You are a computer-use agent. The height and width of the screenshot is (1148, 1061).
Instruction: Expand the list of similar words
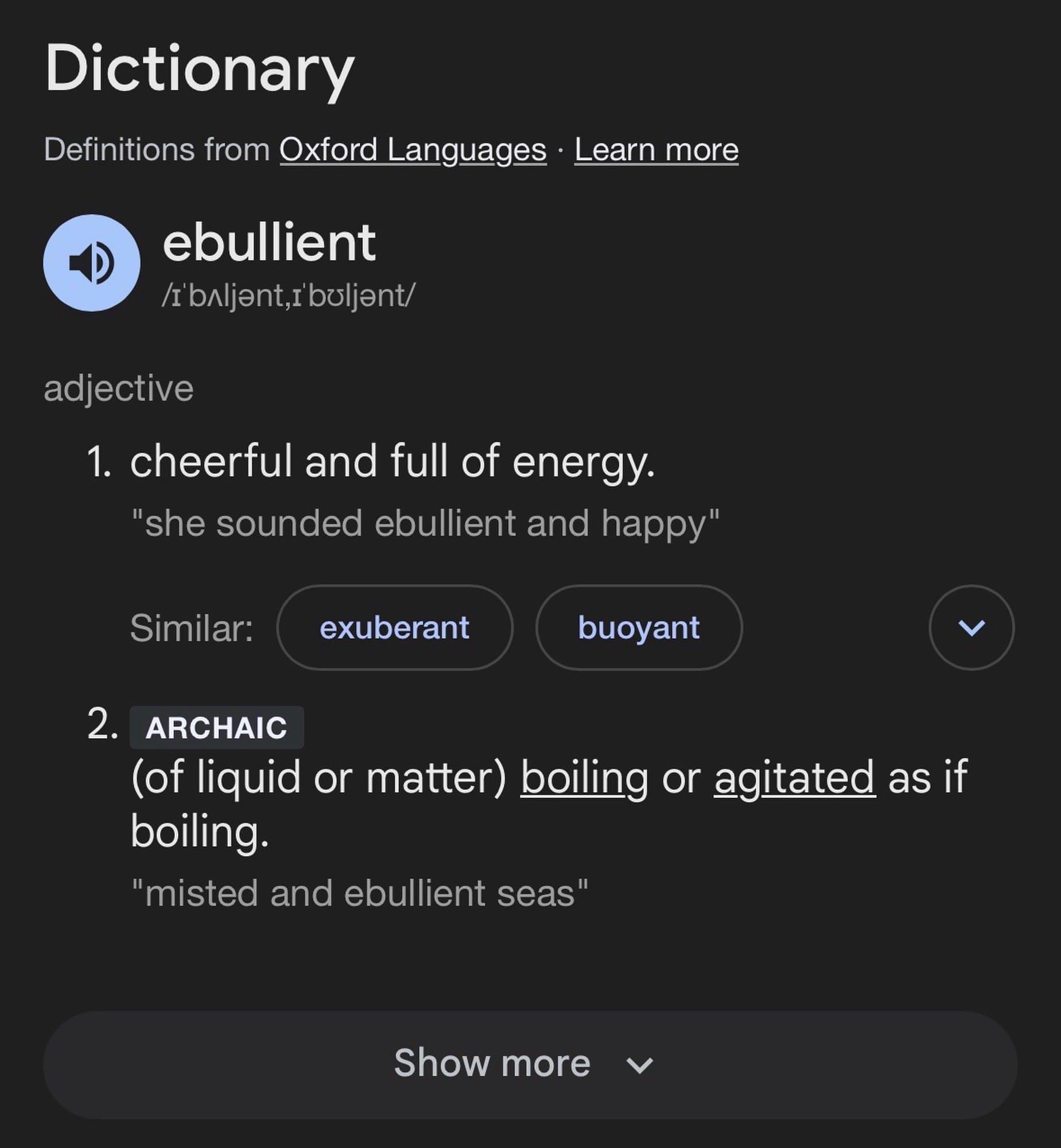click(x=971, y=628)
